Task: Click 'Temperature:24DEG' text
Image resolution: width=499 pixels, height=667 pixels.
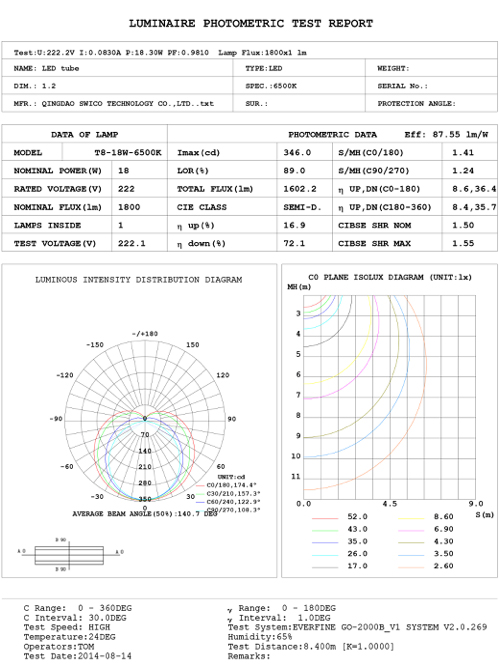Action: tap(69, 637)
